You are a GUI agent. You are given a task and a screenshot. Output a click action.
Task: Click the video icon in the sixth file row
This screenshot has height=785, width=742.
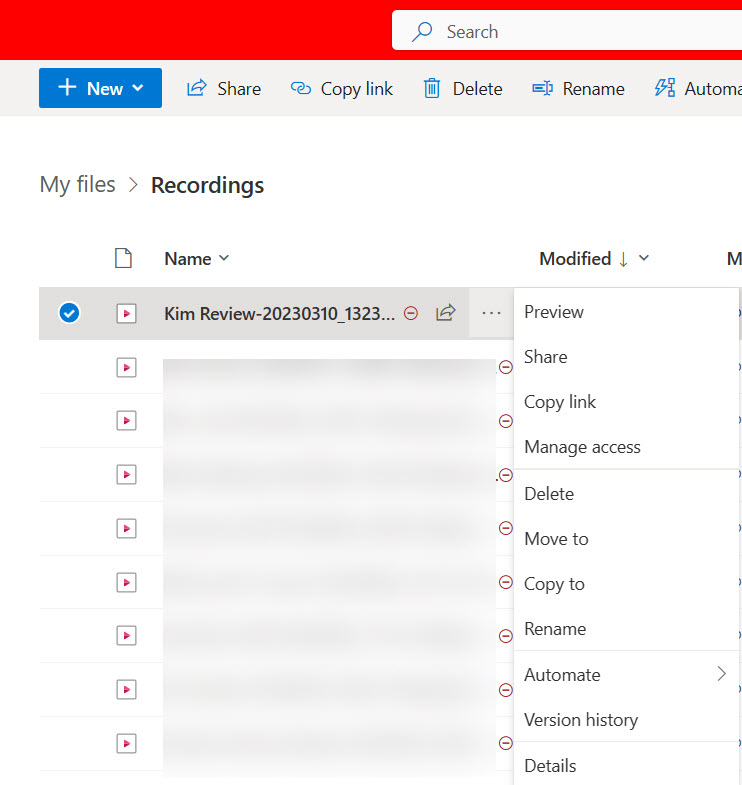(126, 582)
